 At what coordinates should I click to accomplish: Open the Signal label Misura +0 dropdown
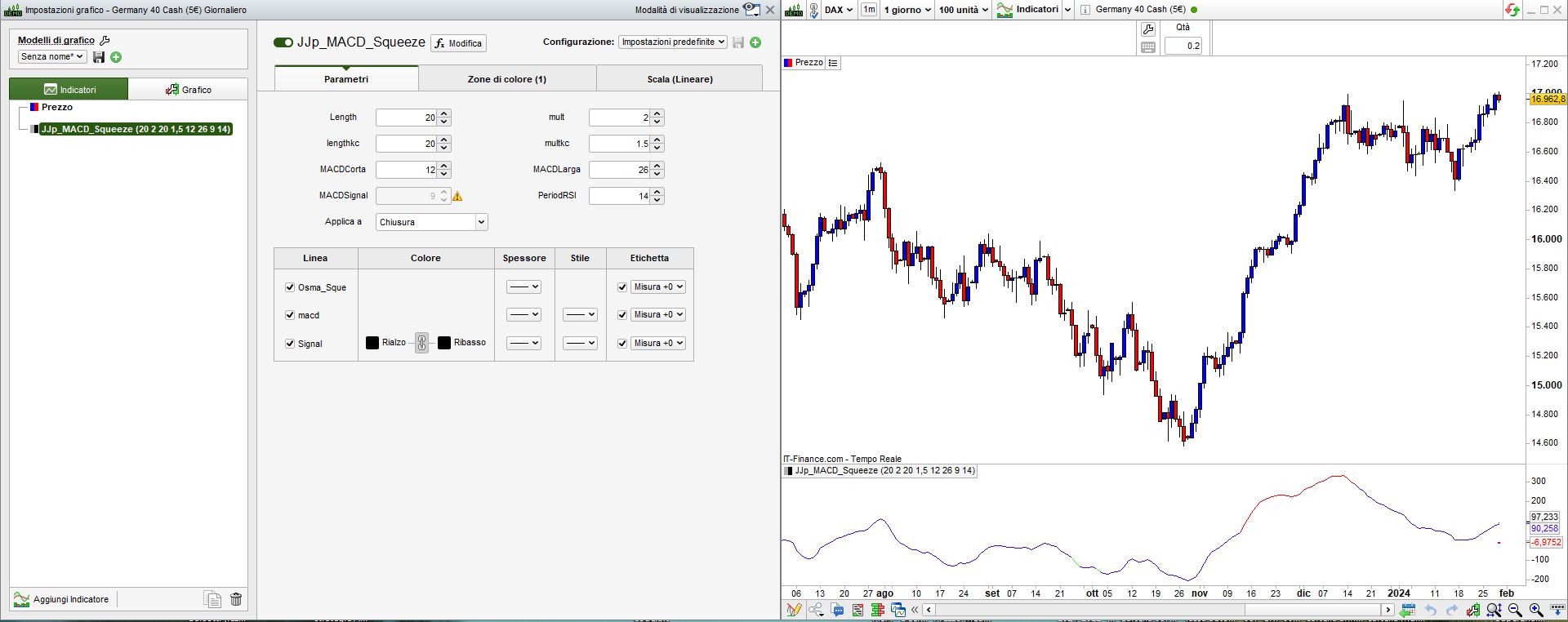(x=658, y=344)
